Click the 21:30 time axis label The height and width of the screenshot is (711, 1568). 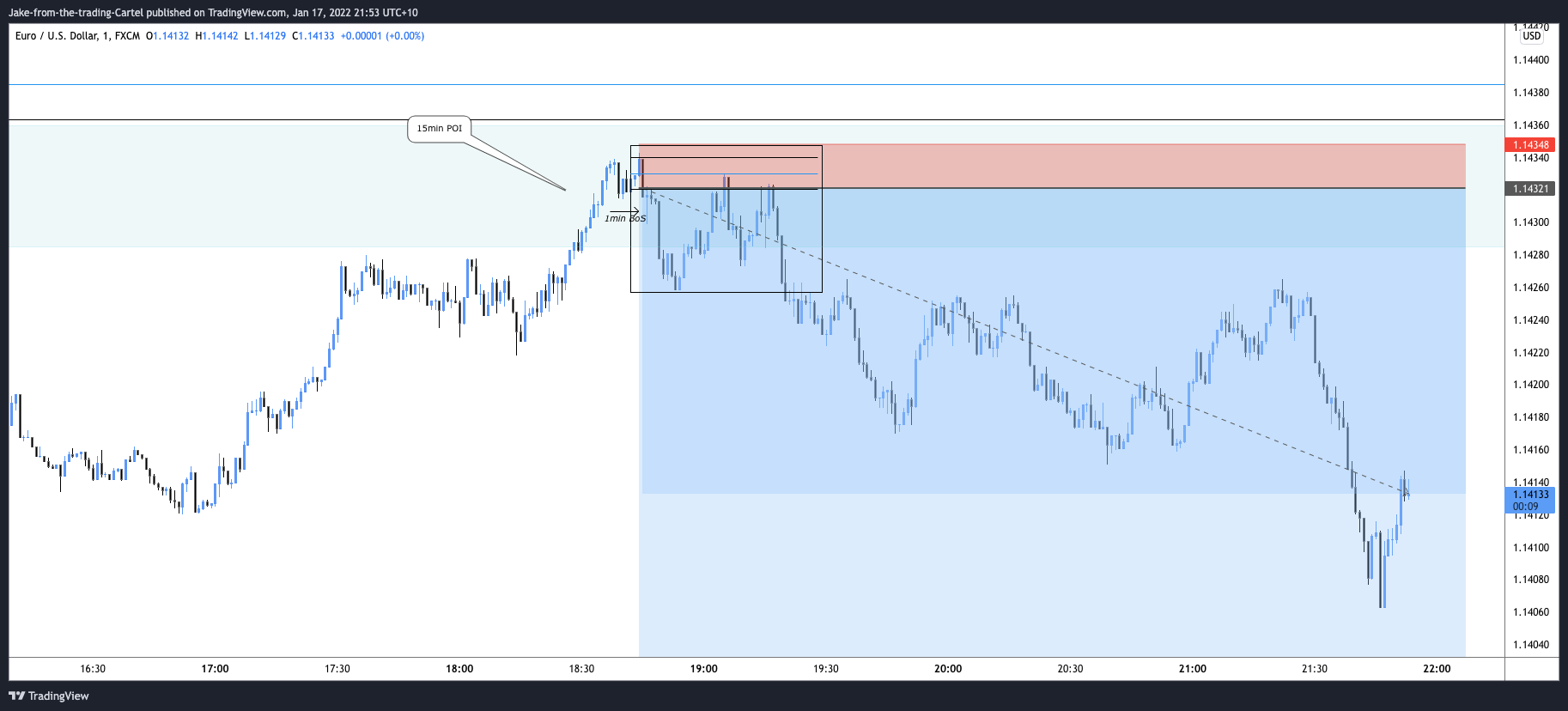click(1315, 669)
